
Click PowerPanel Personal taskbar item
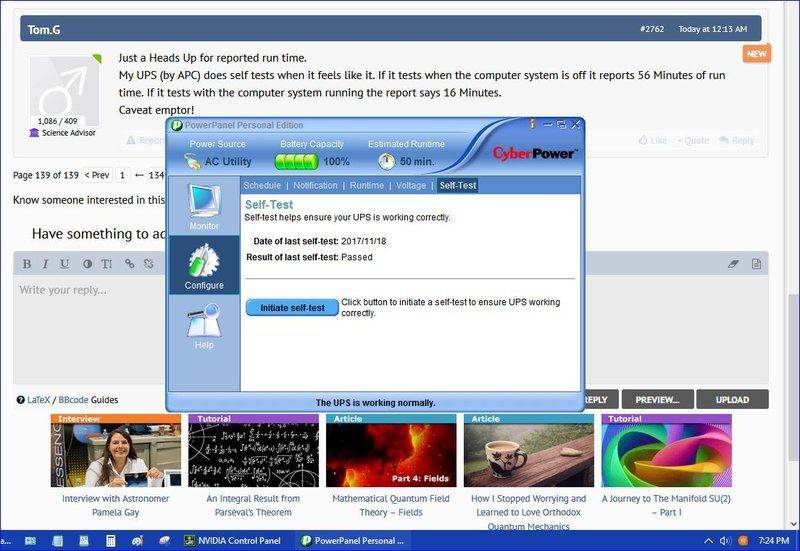click(x=353, y=541)
